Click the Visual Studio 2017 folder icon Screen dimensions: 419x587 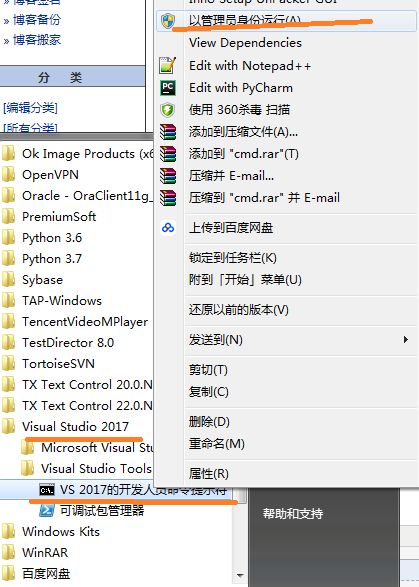8,426
